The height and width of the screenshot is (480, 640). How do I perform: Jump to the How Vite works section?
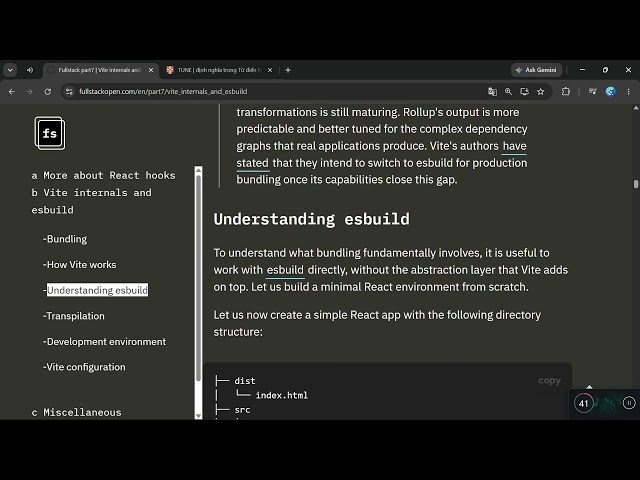pos(80,265)
